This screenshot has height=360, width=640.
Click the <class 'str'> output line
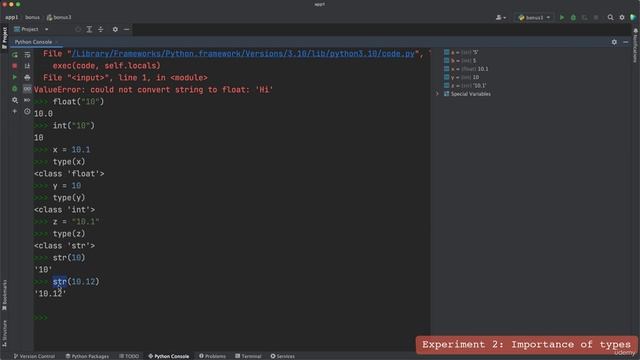click(x=64, y=246)
